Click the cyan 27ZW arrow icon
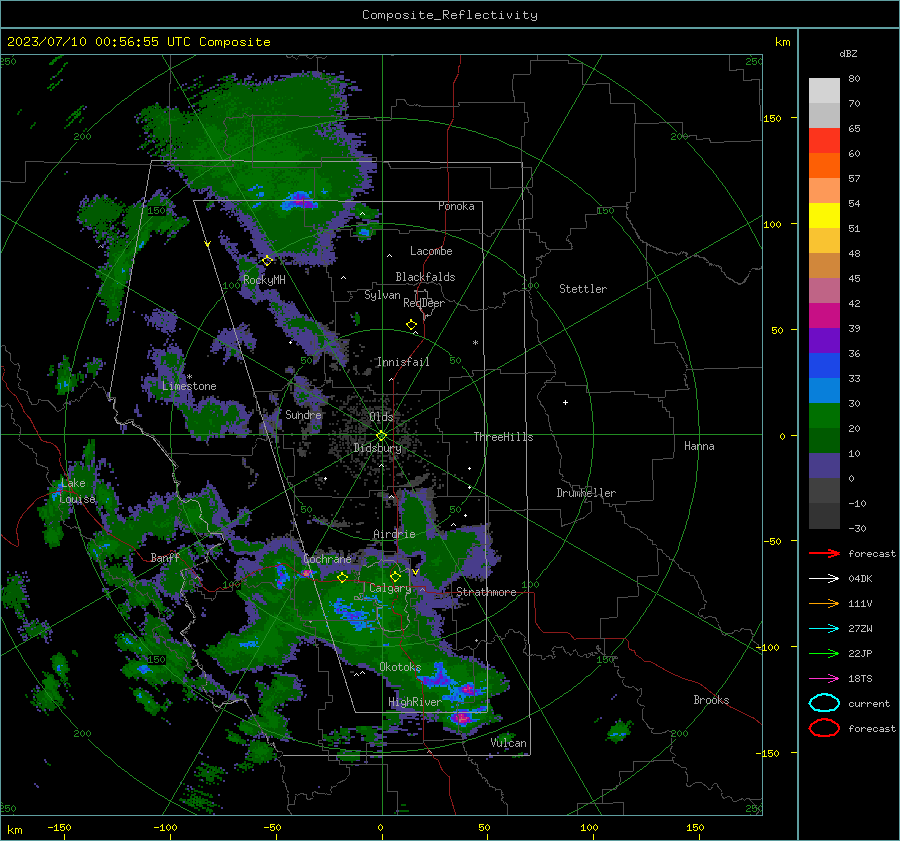This screenshot has width=900, height=841. pos(824,629)
